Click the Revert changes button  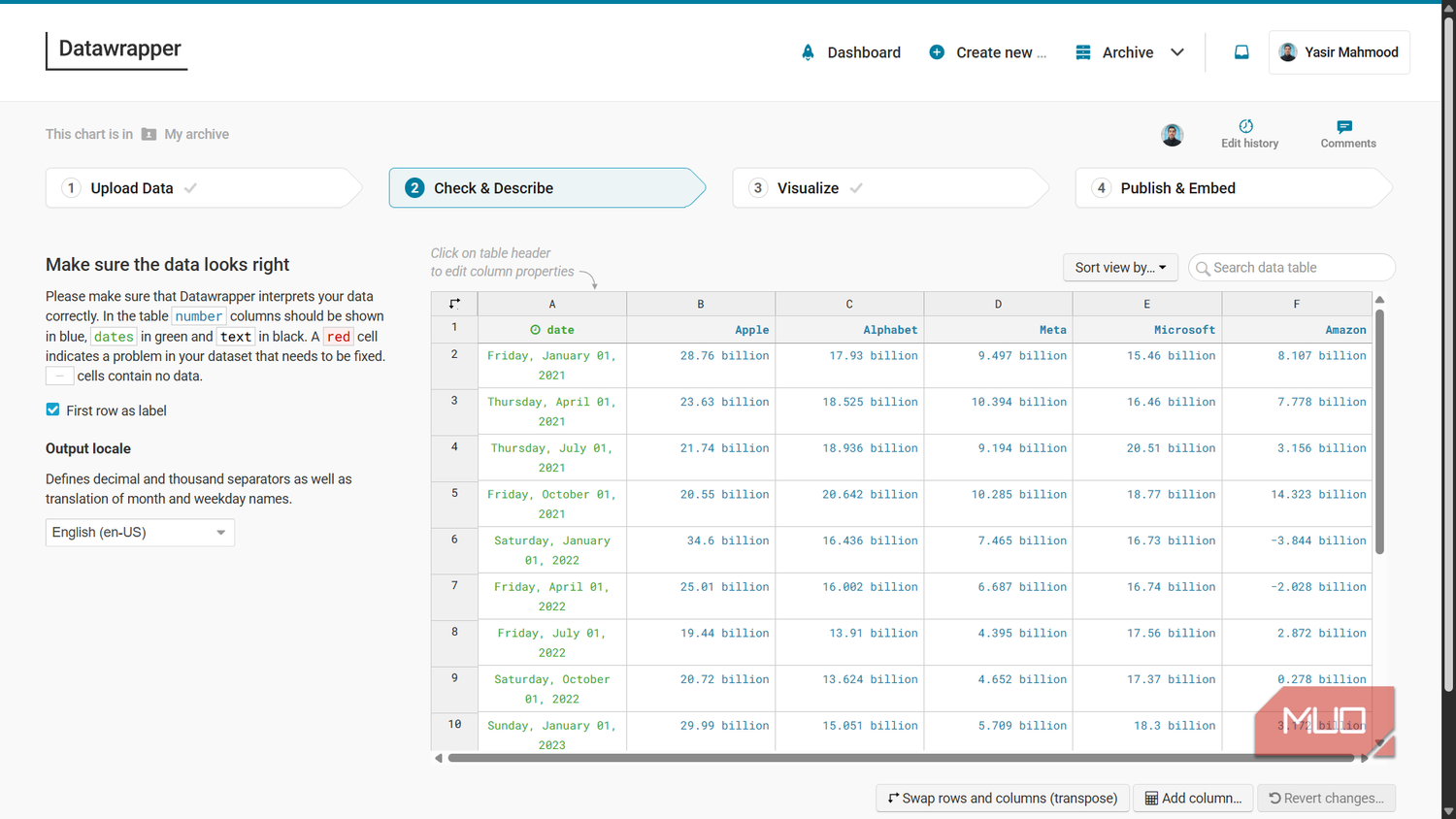tap(1327, 798)
